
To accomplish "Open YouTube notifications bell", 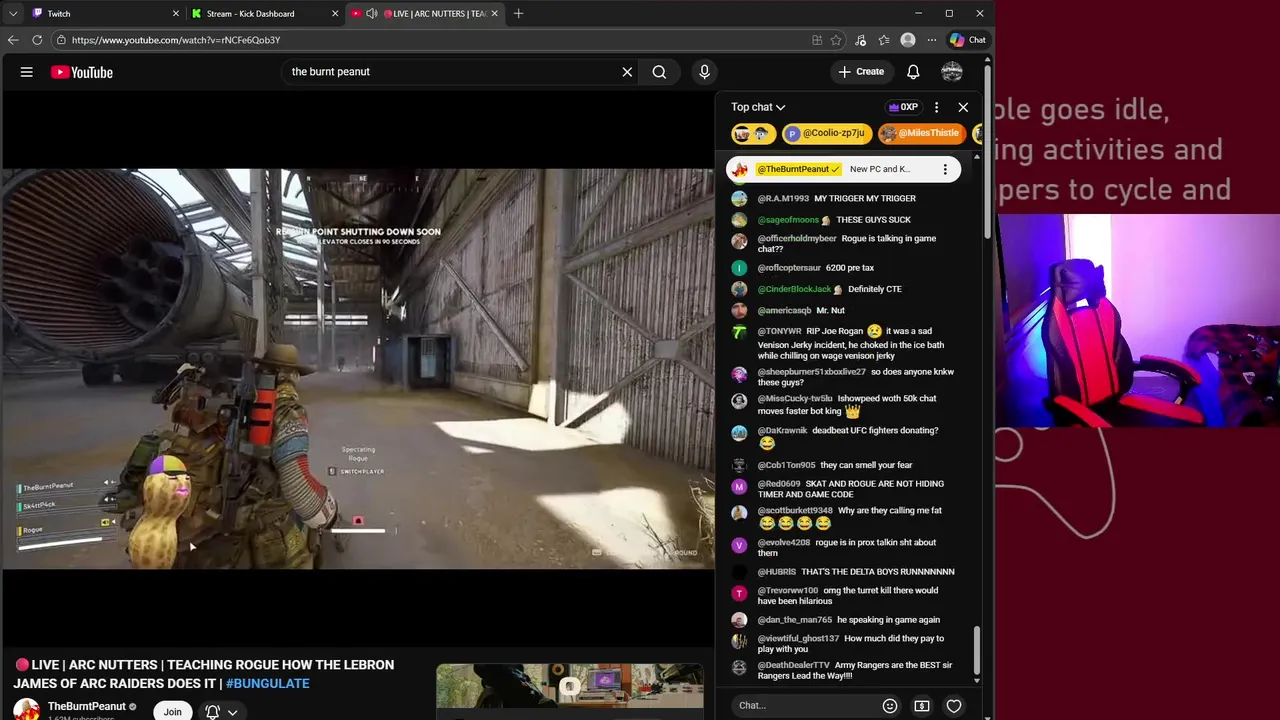I will pos(913,72).
